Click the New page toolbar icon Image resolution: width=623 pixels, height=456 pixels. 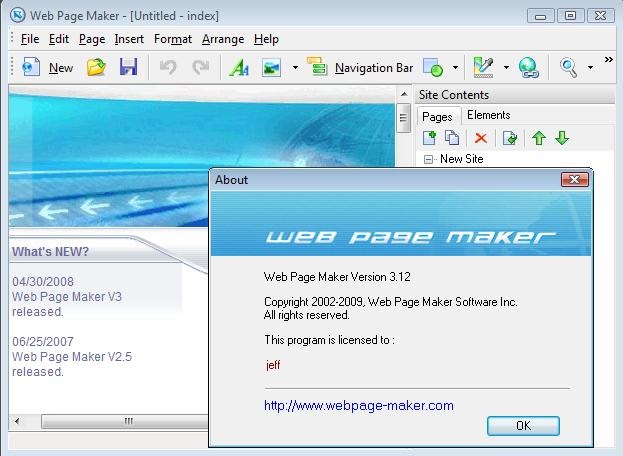[x=31, y=67]
